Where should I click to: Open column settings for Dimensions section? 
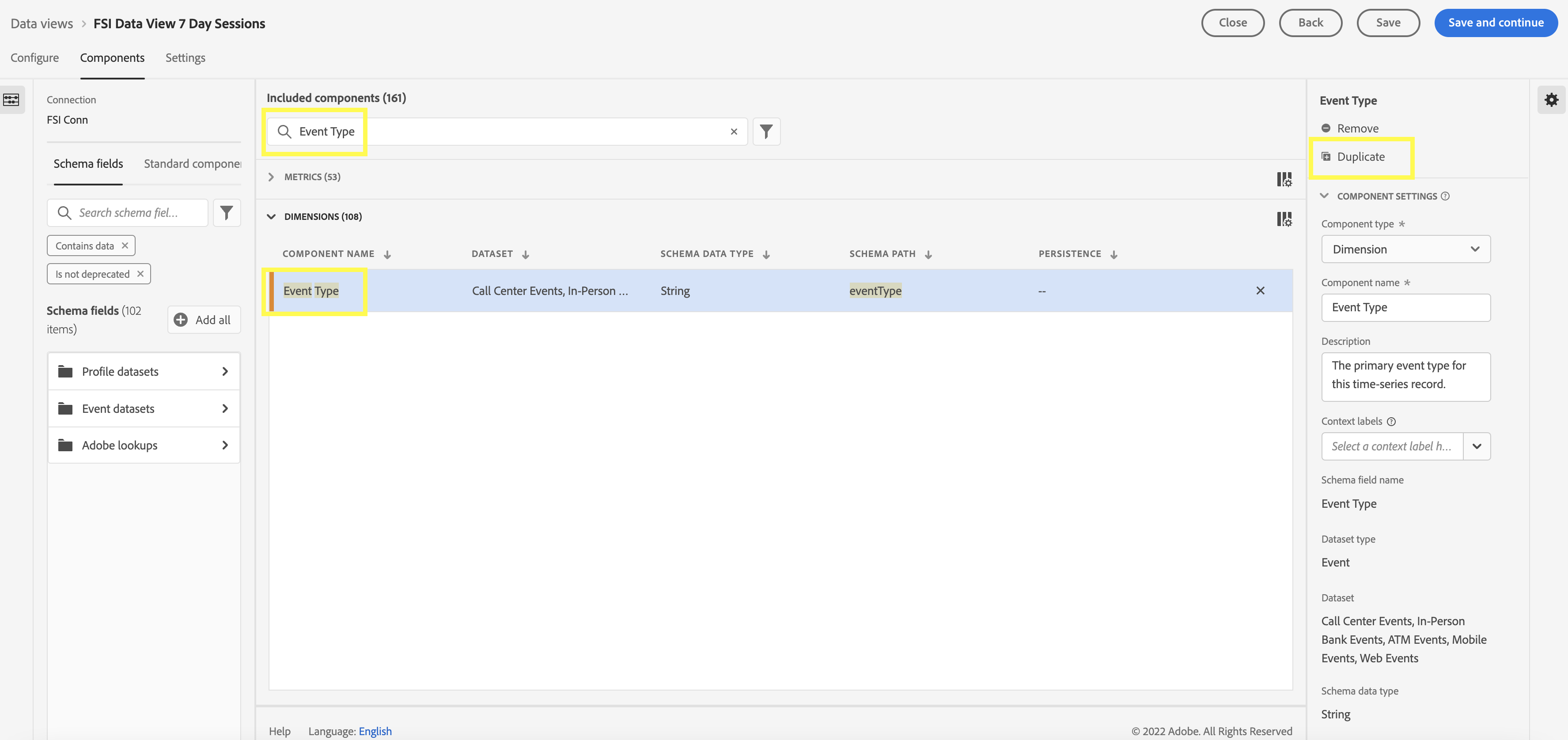point(1284,219)
